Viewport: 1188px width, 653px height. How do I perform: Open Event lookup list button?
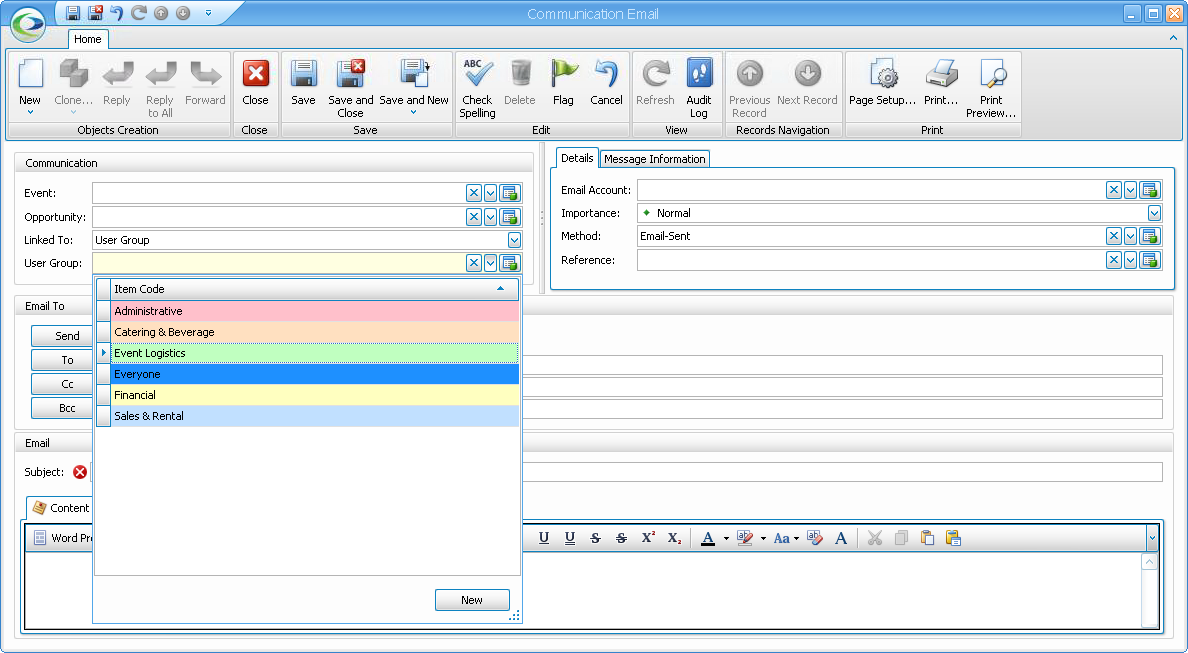(x=509, y=193)
